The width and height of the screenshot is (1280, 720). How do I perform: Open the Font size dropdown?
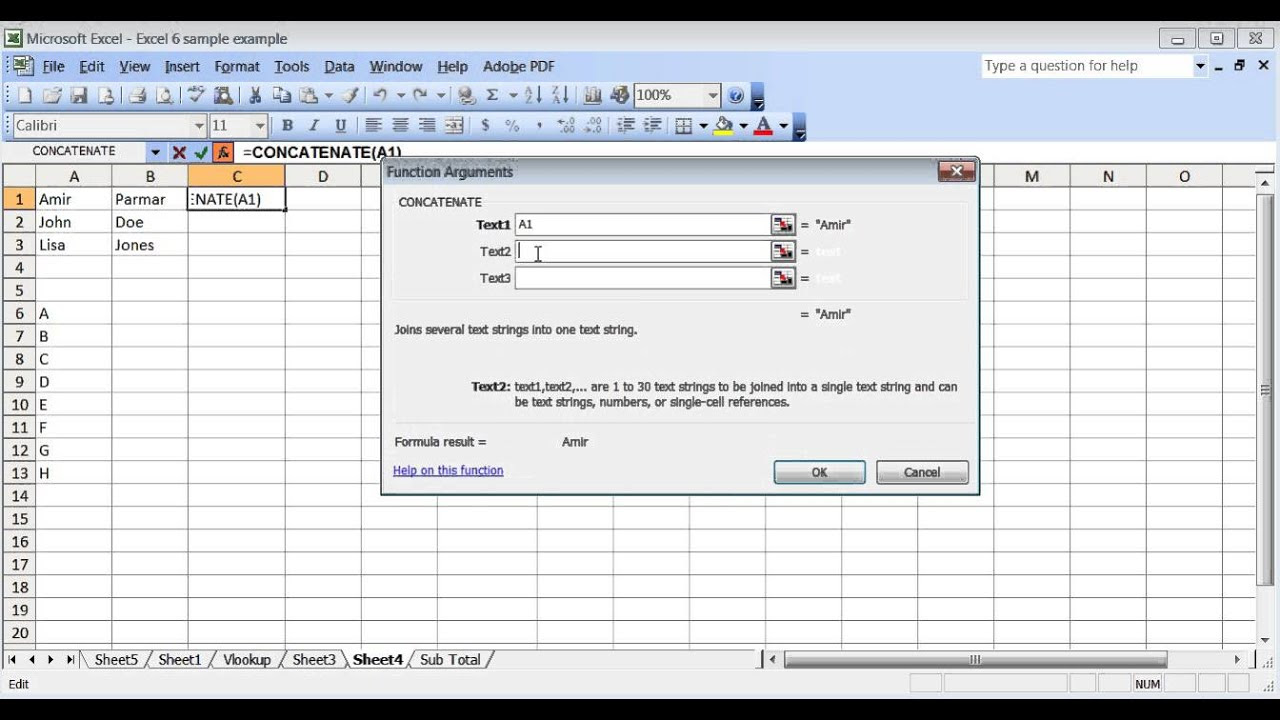(x=260, y=126)
